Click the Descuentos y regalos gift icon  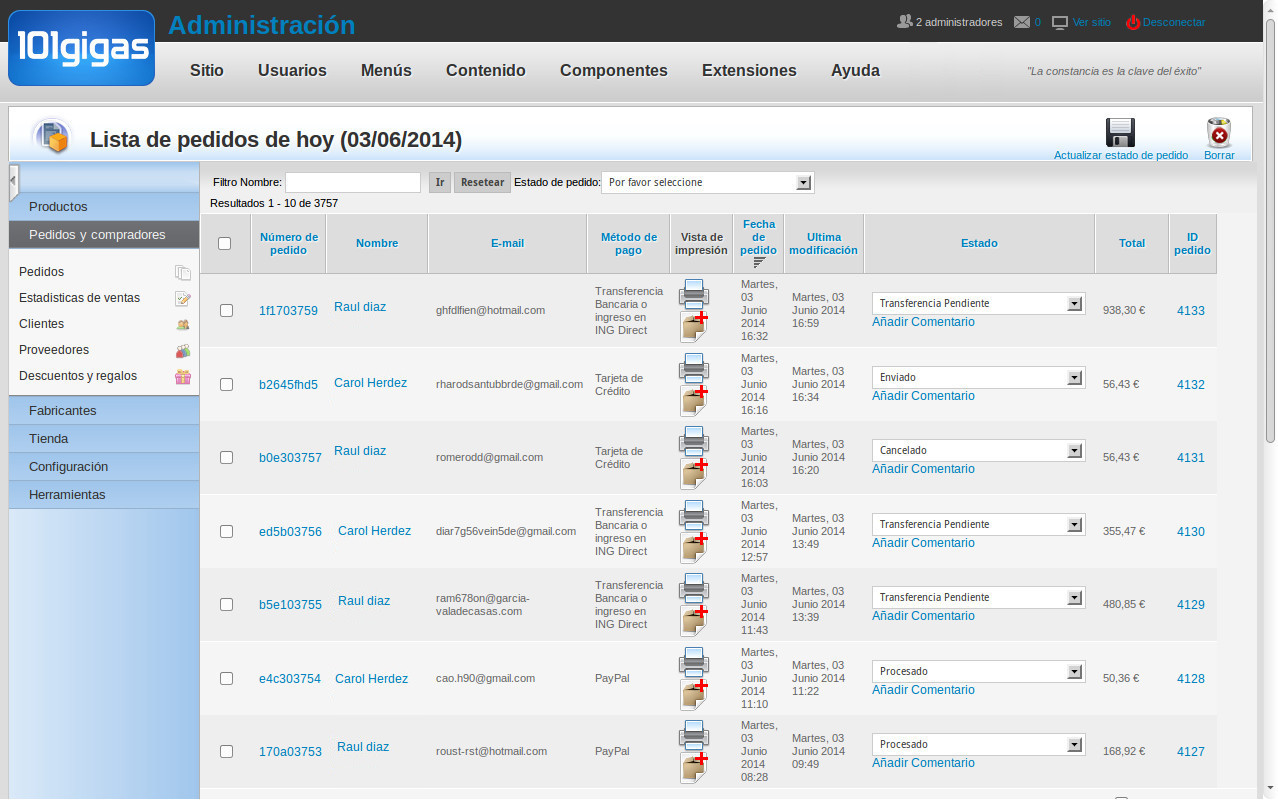(x=183, y=377)
